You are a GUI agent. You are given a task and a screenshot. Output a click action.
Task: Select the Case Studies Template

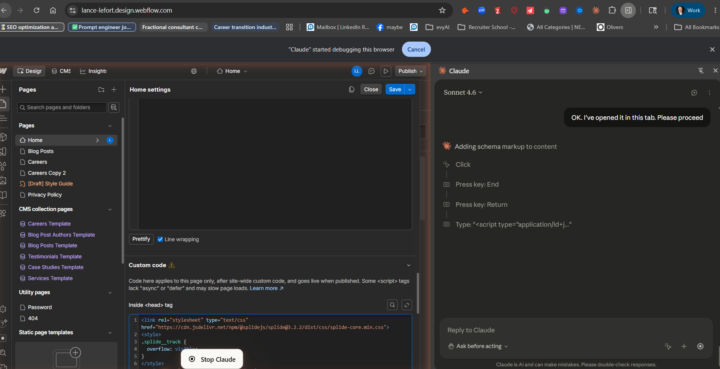click(x=56, y=268)
